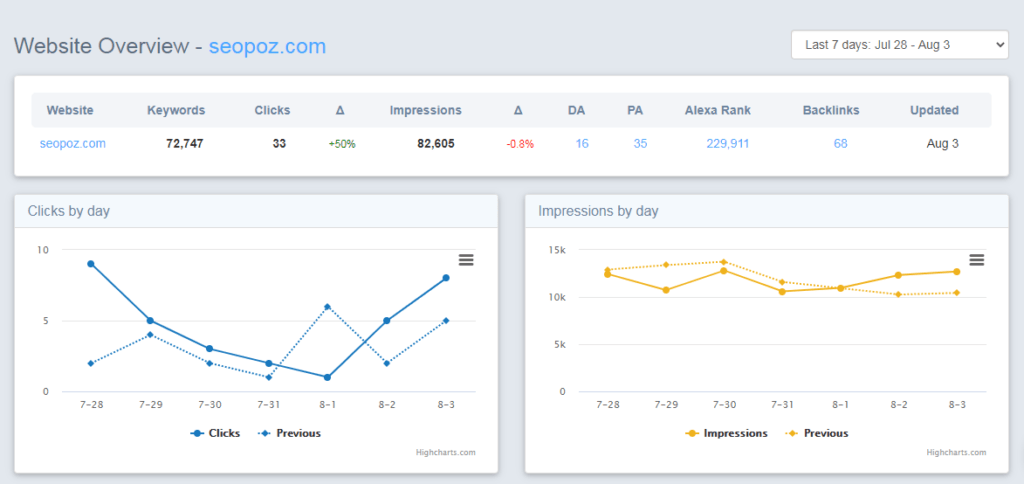Screen dimensions: 1024x484
Task: Click the 7-28 Clicks data point at 9
Action: [x=91, y=264]
